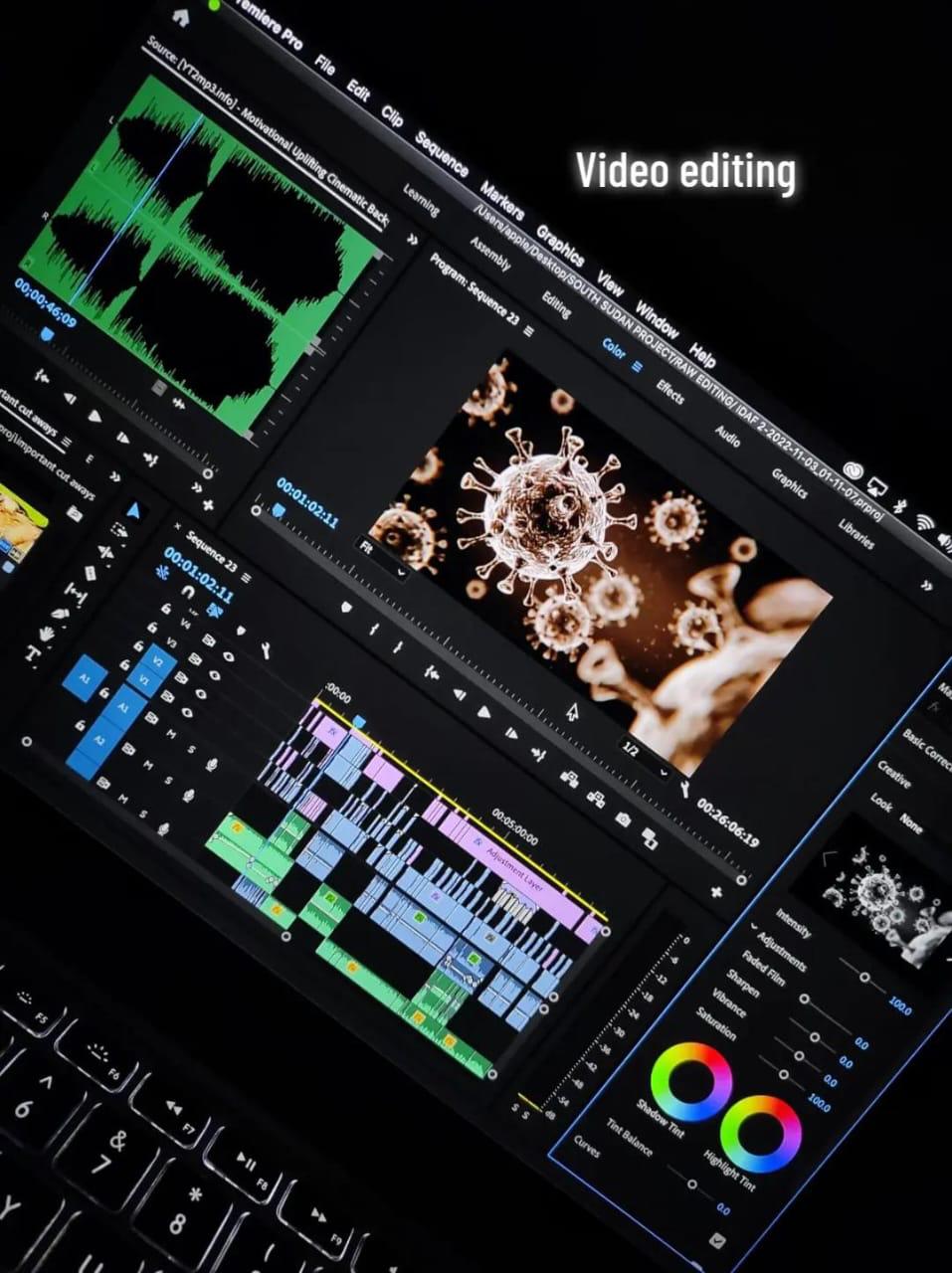Open the Edit menu
The image size is (952, 1273).
(358, 91)
